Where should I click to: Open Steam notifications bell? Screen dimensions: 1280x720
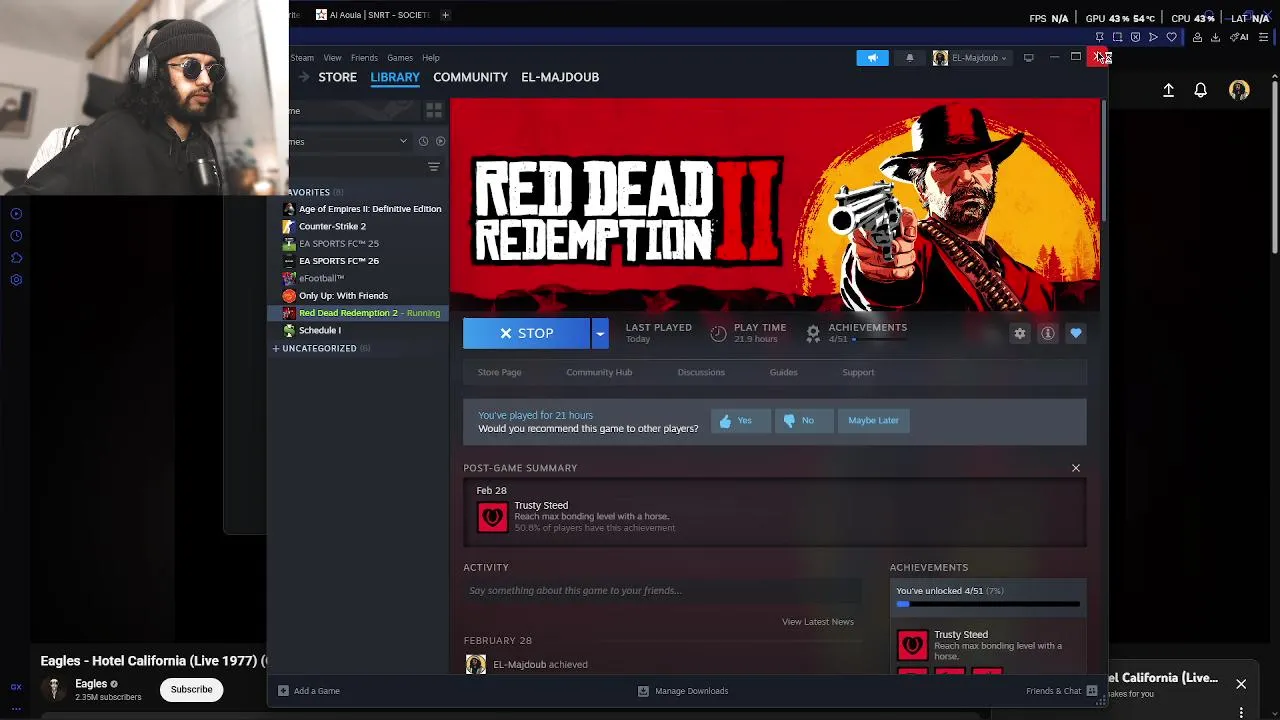(x=909, y=58)
